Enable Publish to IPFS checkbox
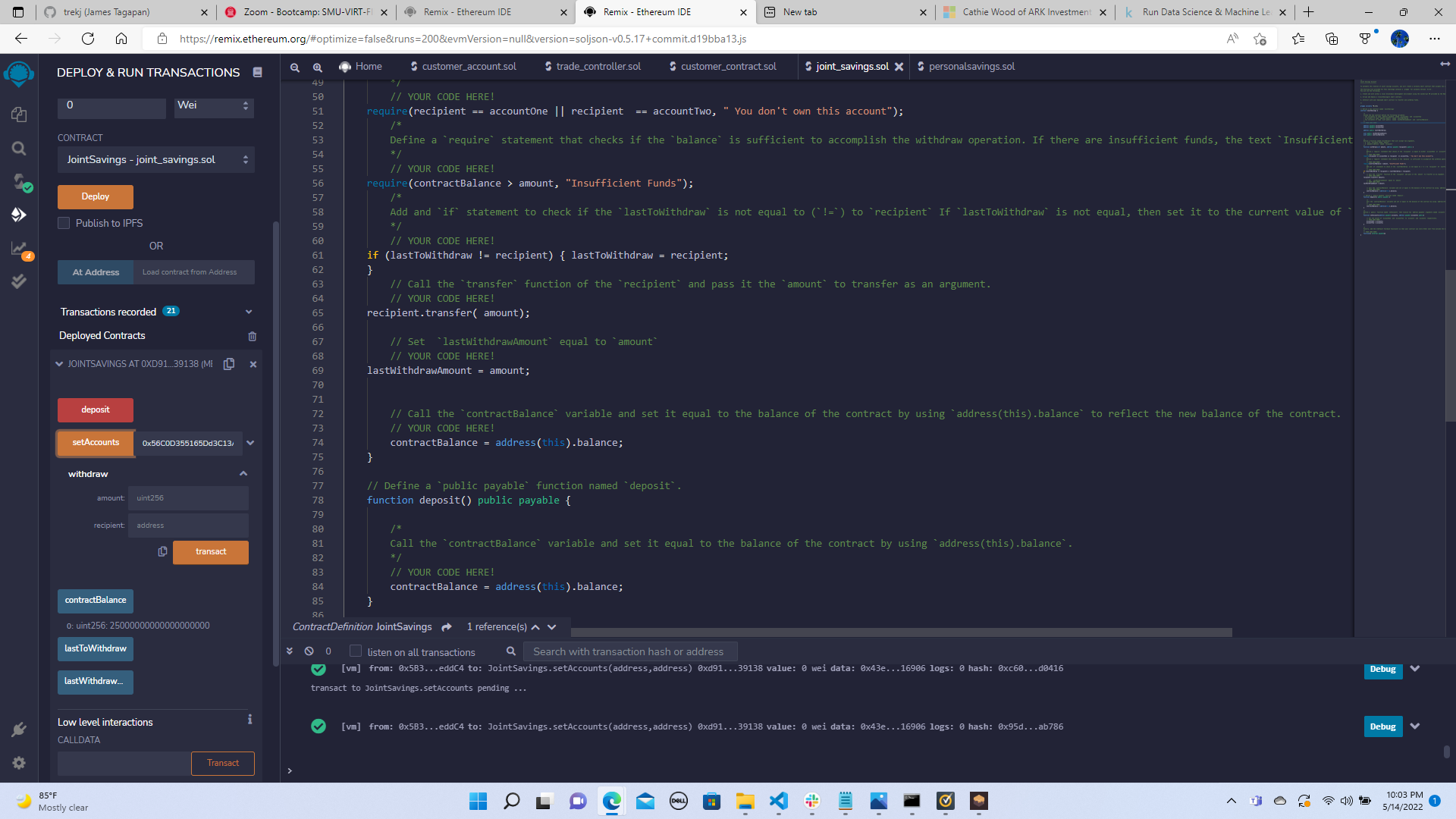The width and height of the screenshot is (1456, 819). tap(64, 223)
